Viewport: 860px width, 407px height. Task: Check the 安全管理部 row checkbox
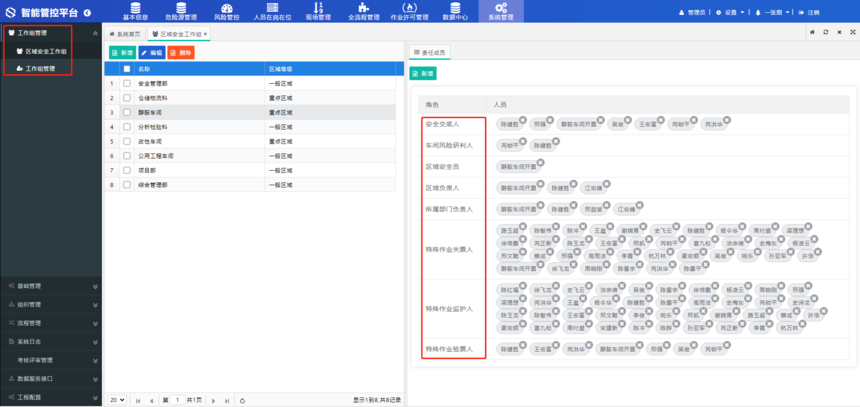(x=127, y=84)
